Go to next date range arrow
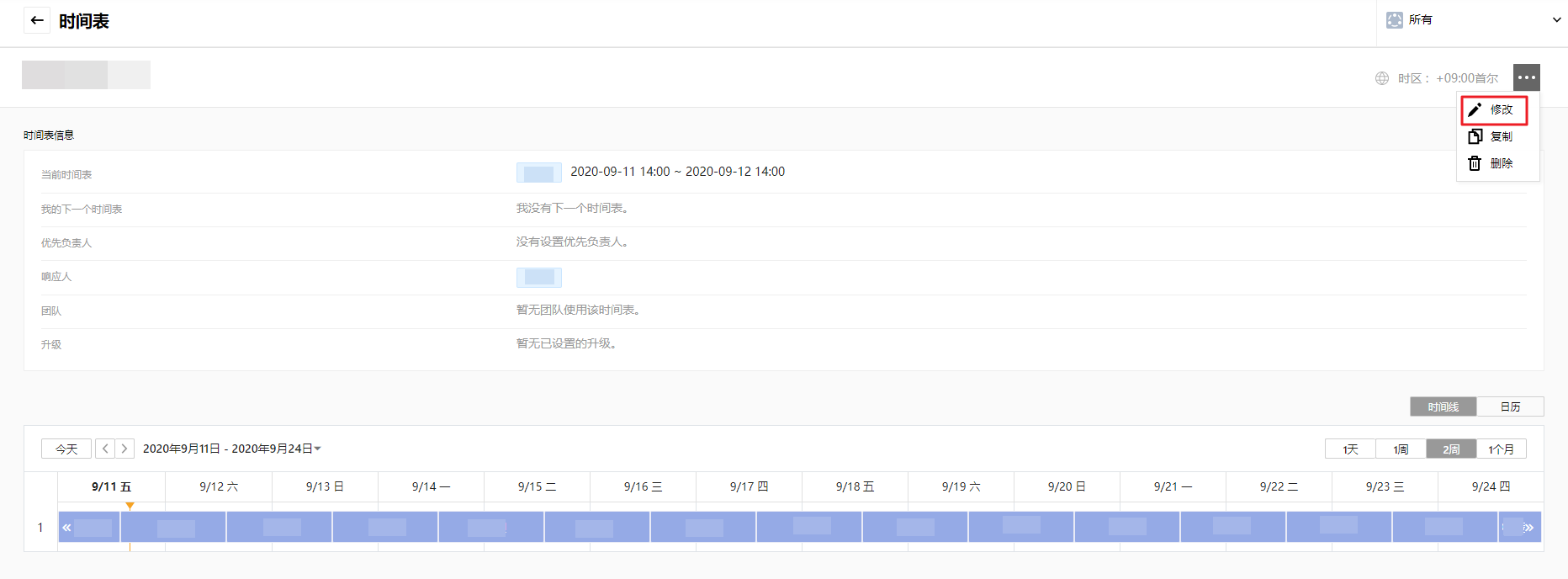 click(124, 449)
